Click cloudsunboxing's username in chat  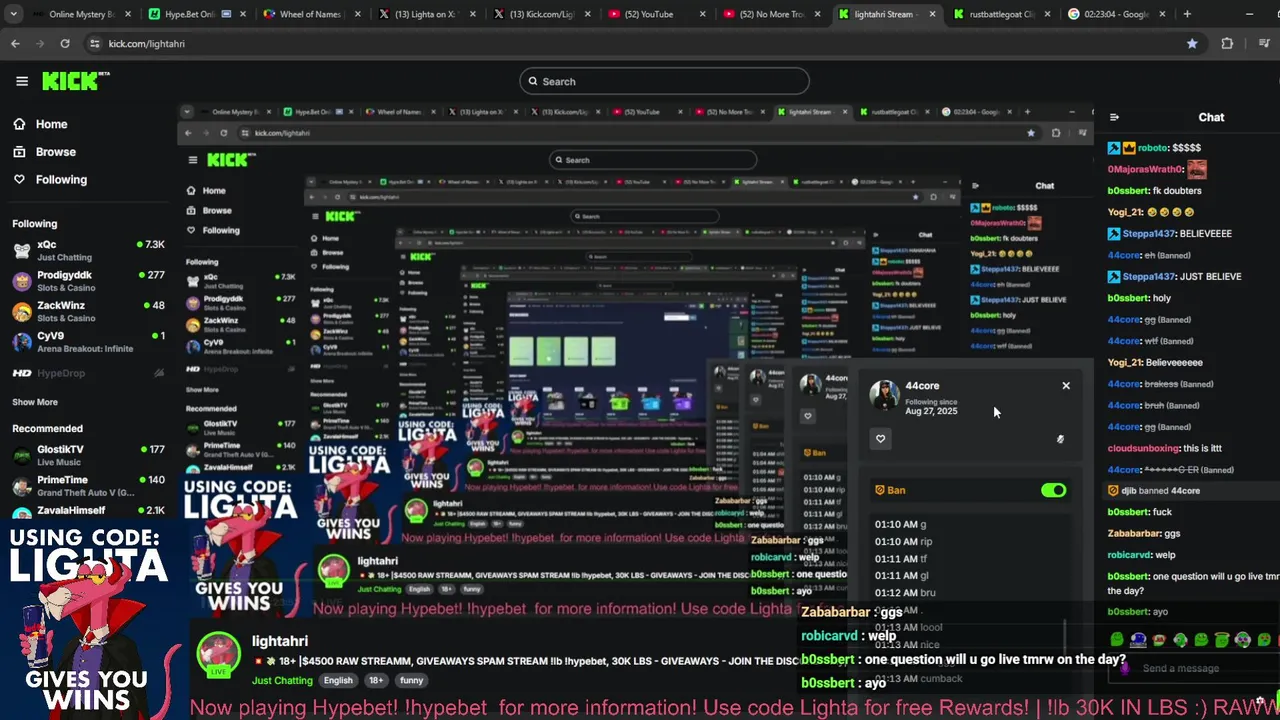point(1144,448)
